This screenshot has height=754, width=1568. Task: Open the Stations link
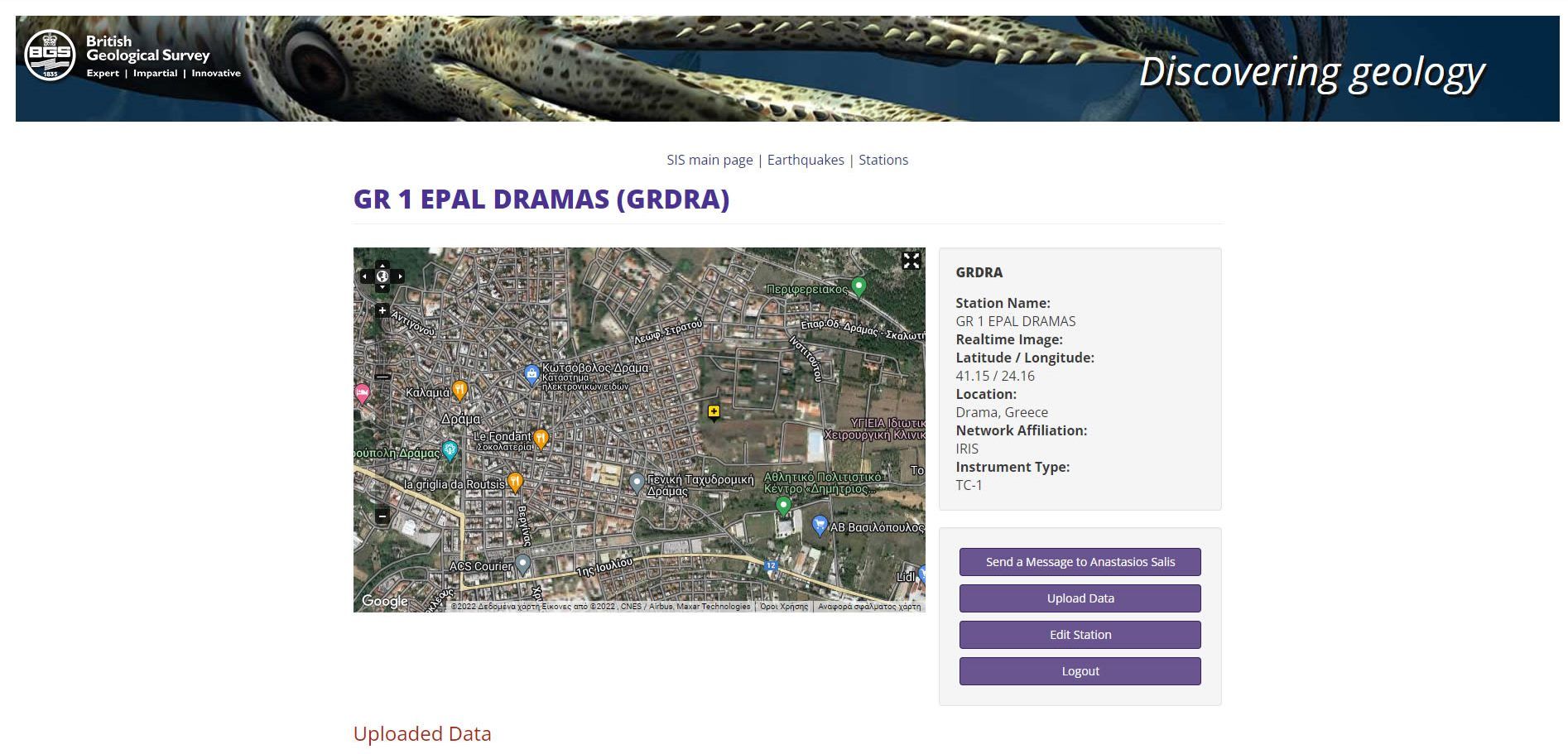tap(883, 160)
